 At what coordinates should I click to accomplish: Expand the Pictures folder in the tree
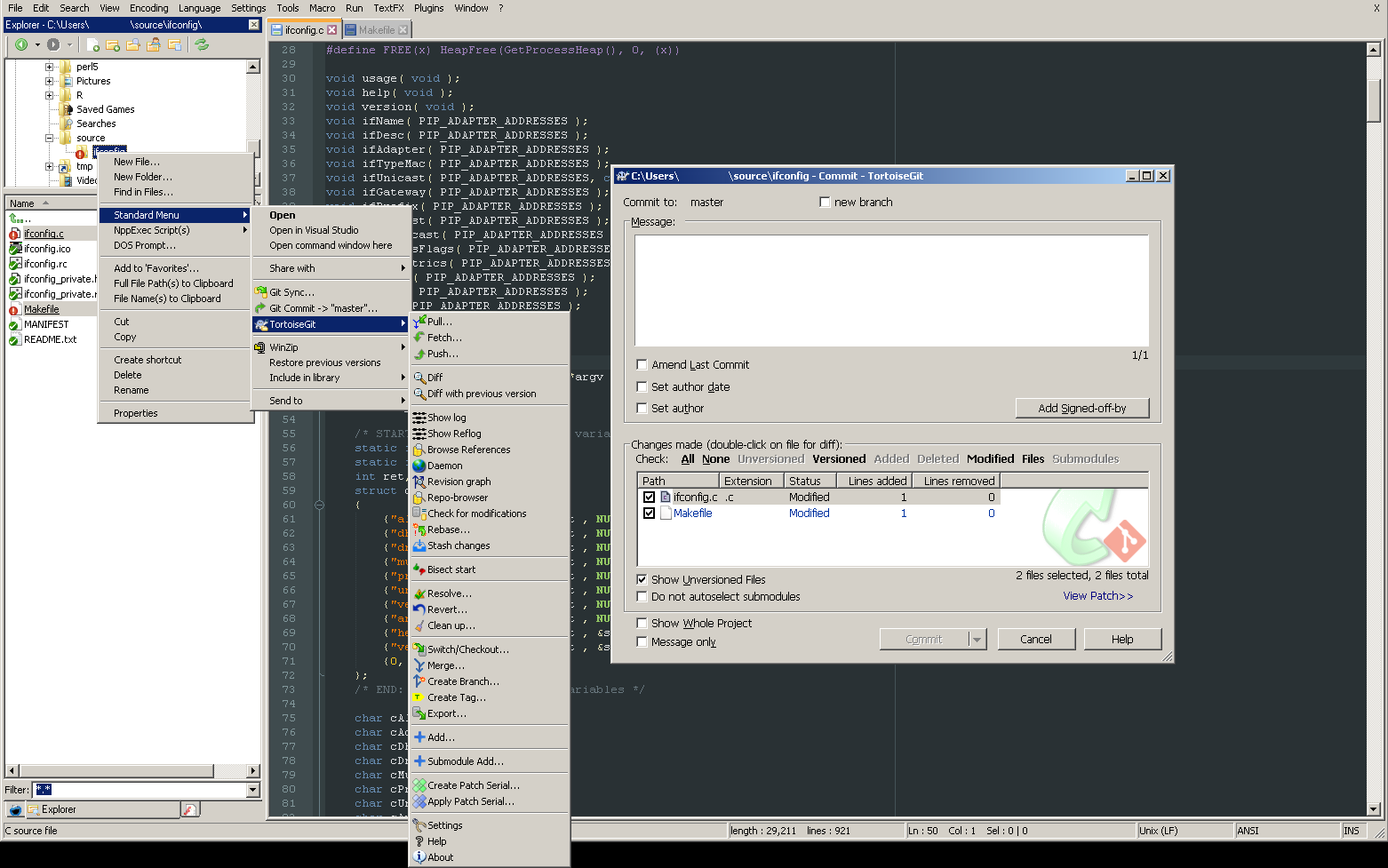[x=49, y=81]
